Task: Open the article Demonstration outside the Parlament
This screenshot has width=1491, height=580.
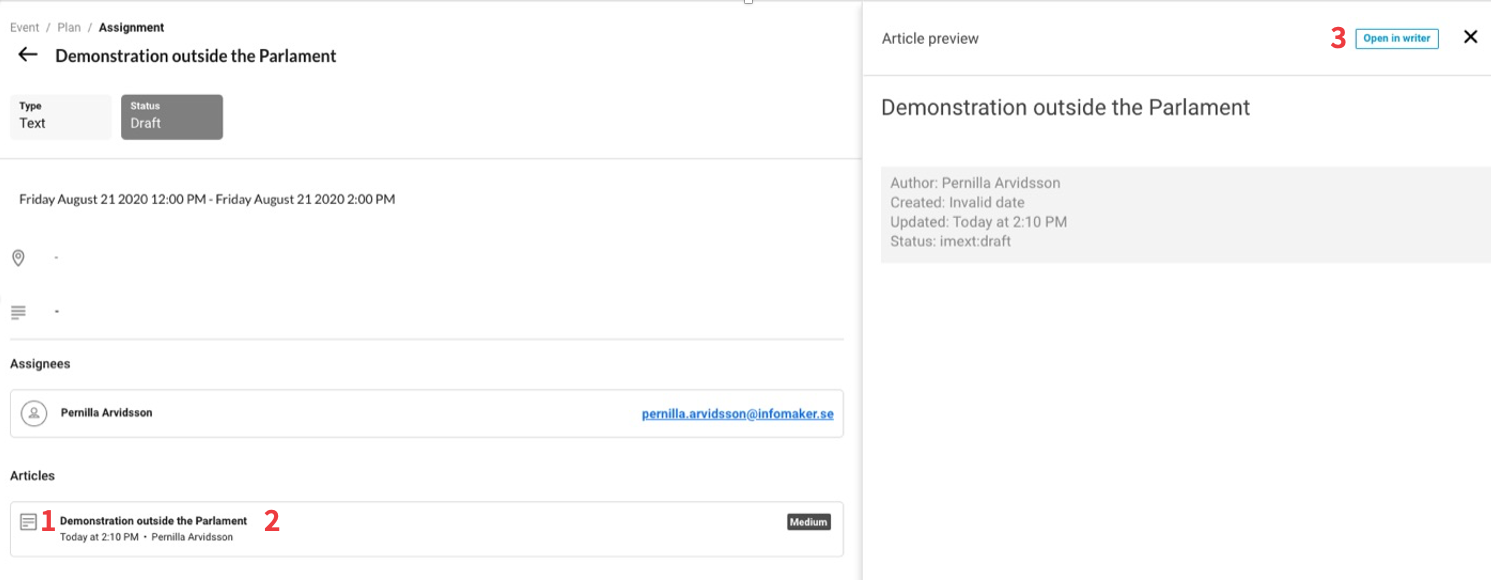Action: tap(152, 521)
